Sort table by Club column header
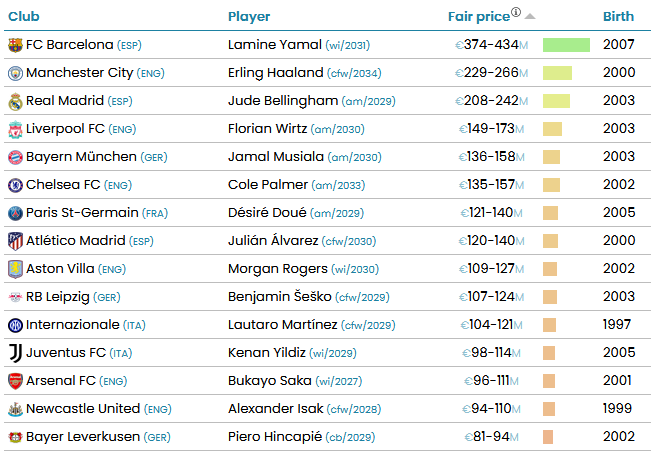The image size is (651, 453). point(24,17)
